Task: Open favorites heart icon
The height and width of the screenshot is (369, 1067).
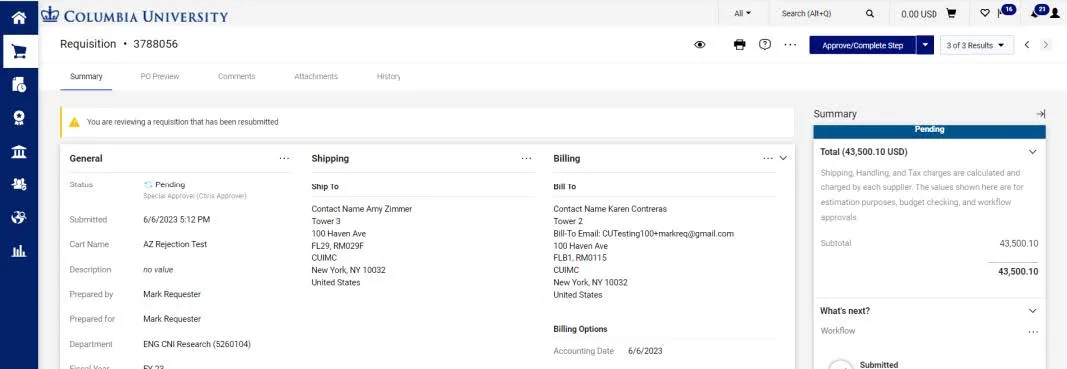Action: 985,14
